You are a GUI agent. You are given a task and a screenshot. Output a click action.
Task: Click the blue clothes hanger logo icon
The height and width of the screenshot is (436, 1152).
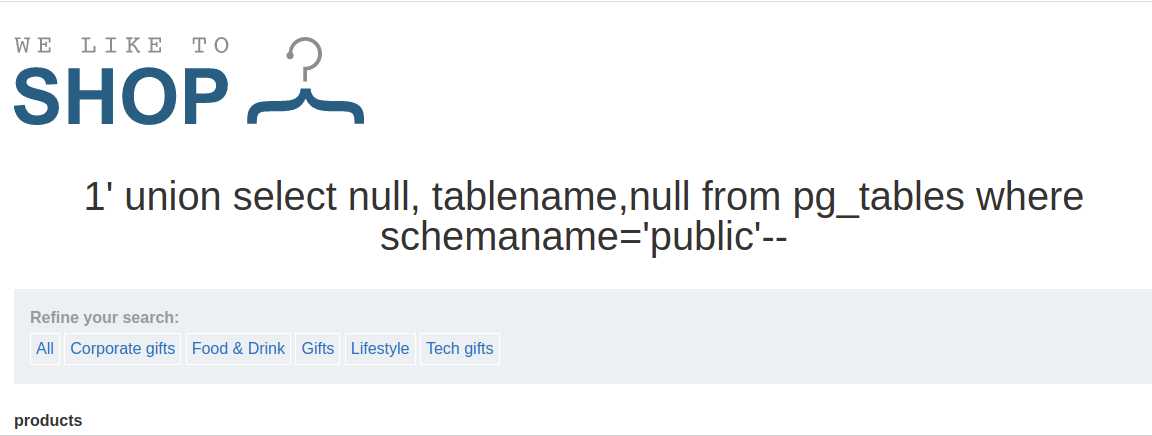coord(306,81)
